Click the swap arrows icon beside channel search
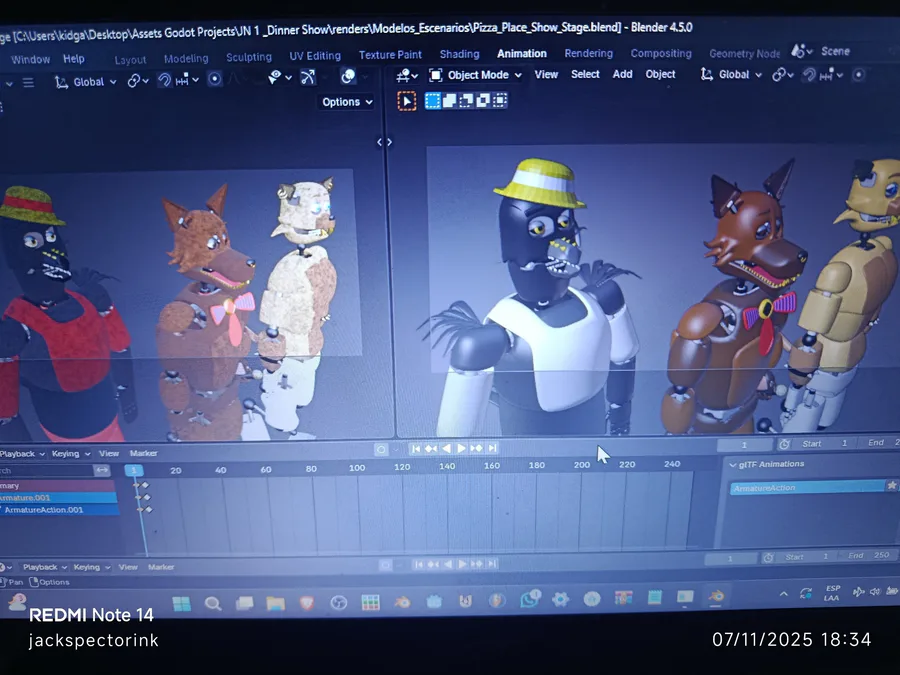The height and width of the screenshot is (675, 900). (x=102, y=470)
